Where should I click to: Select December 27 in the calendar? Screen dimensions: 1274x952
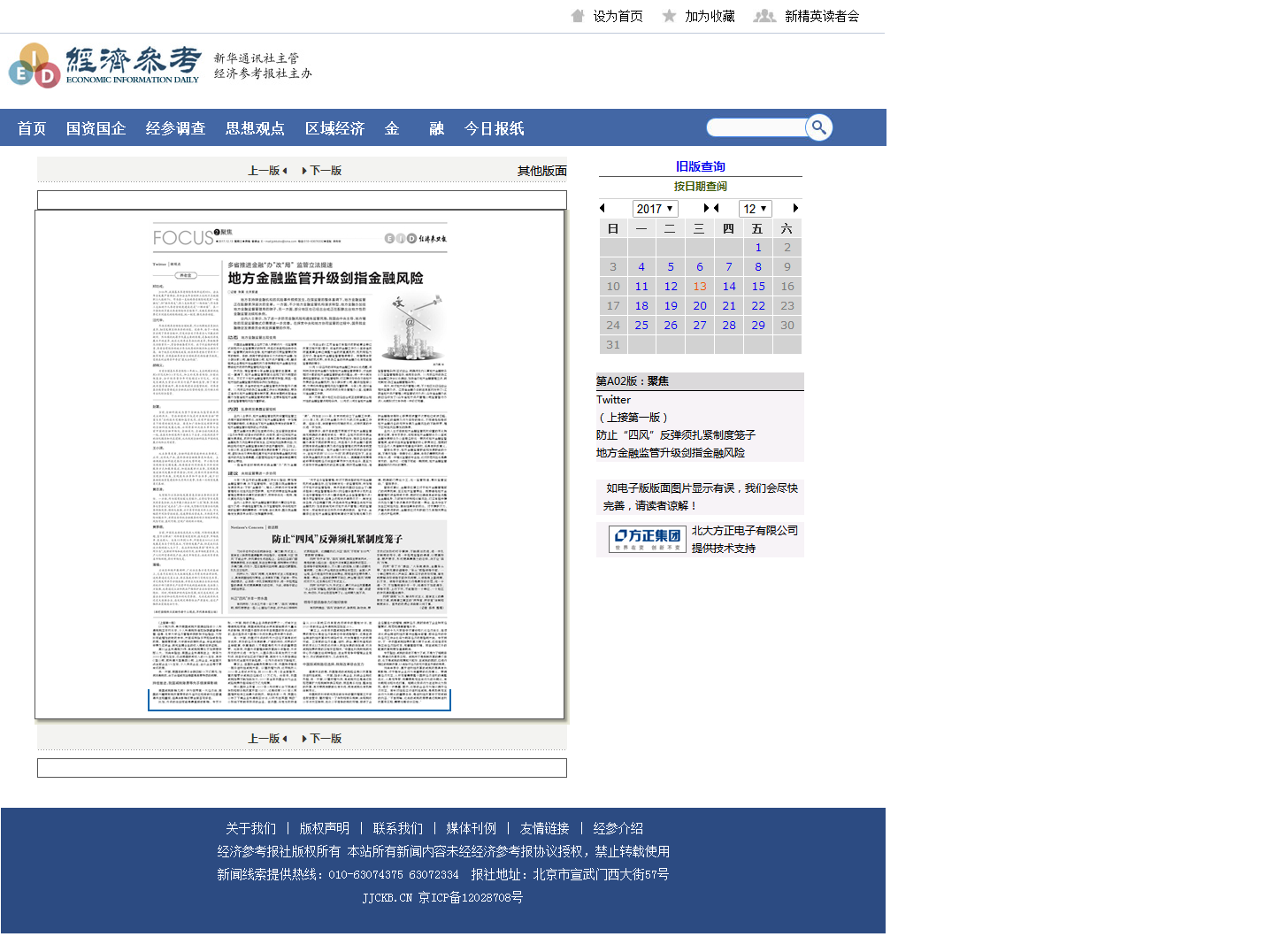click(700, 325)
